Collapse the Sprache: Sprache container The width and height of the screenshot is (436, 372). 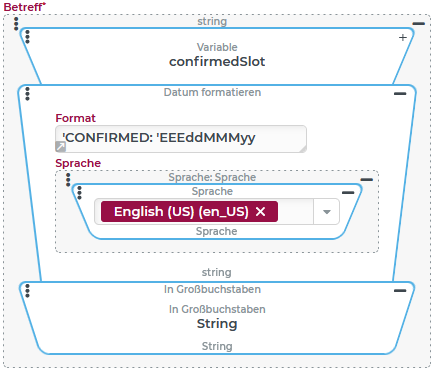point(367,179)
